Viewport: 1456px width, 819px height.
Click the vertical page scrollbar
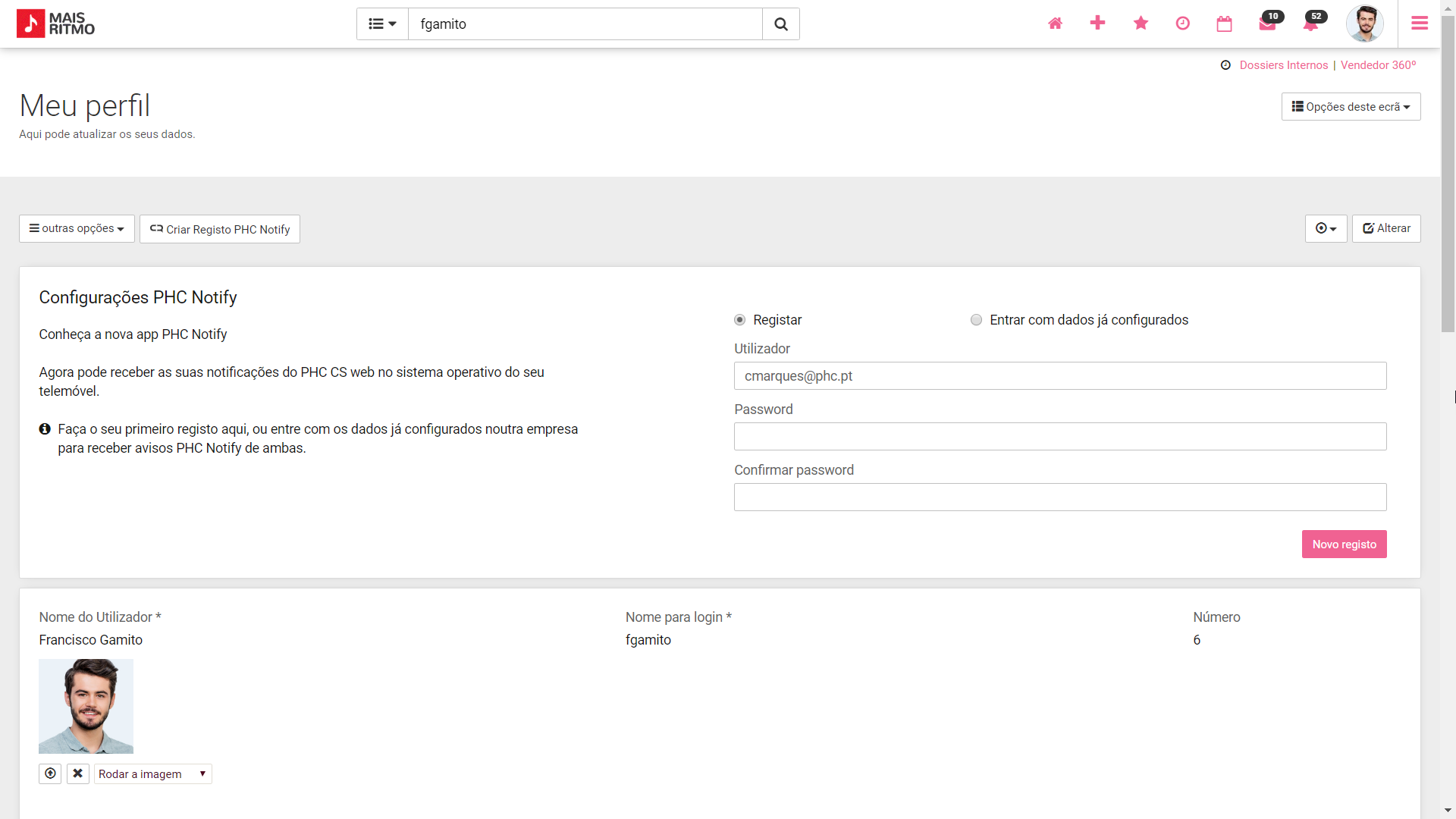click(1448, 174)
